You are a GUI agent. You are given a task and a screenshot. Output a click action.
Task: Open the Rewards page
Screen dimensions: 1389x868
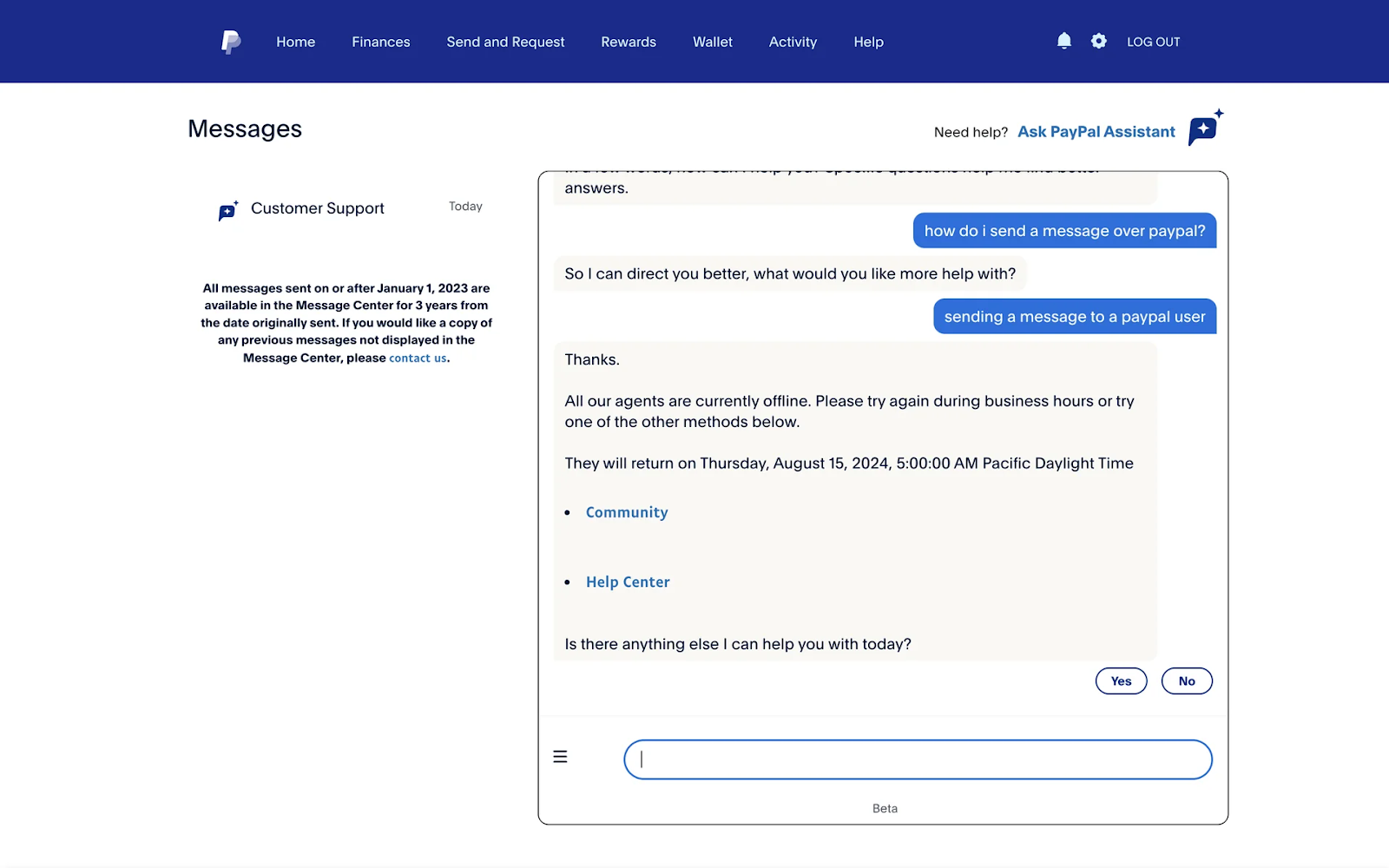629,42
